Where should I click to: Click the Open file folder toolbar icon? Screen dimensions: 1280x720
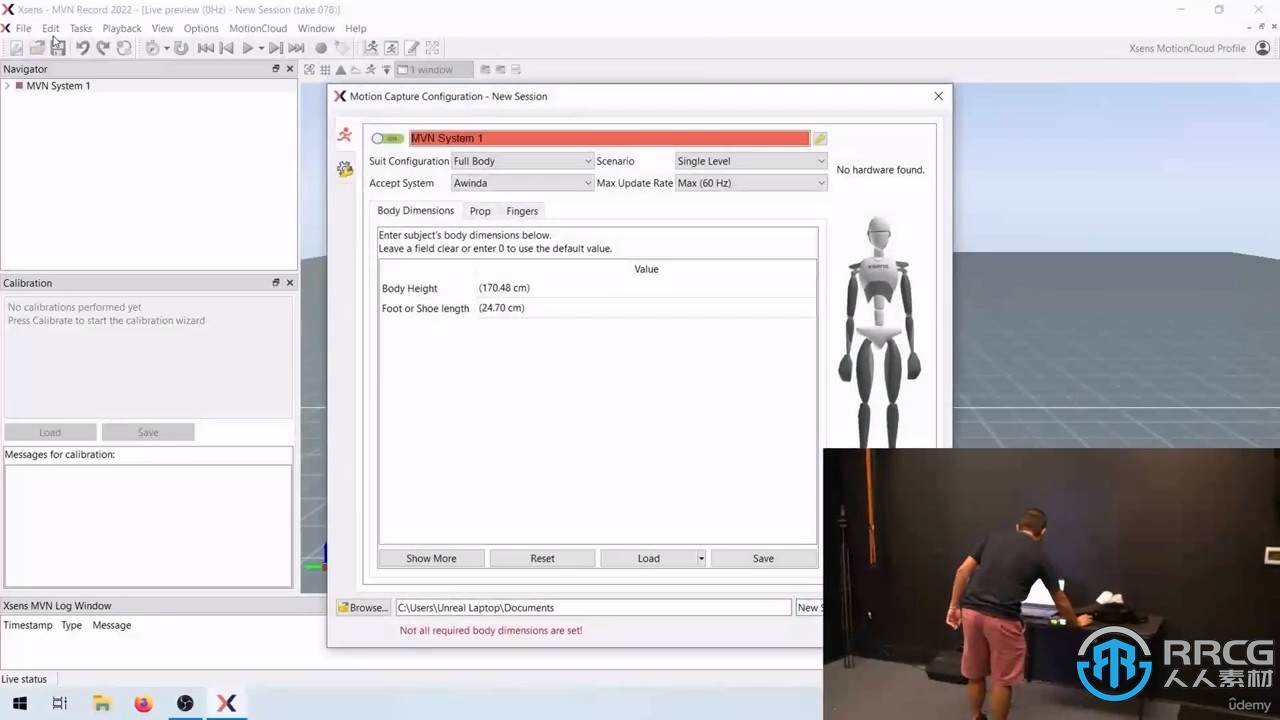pyautogui.click(x=37, y=48)
